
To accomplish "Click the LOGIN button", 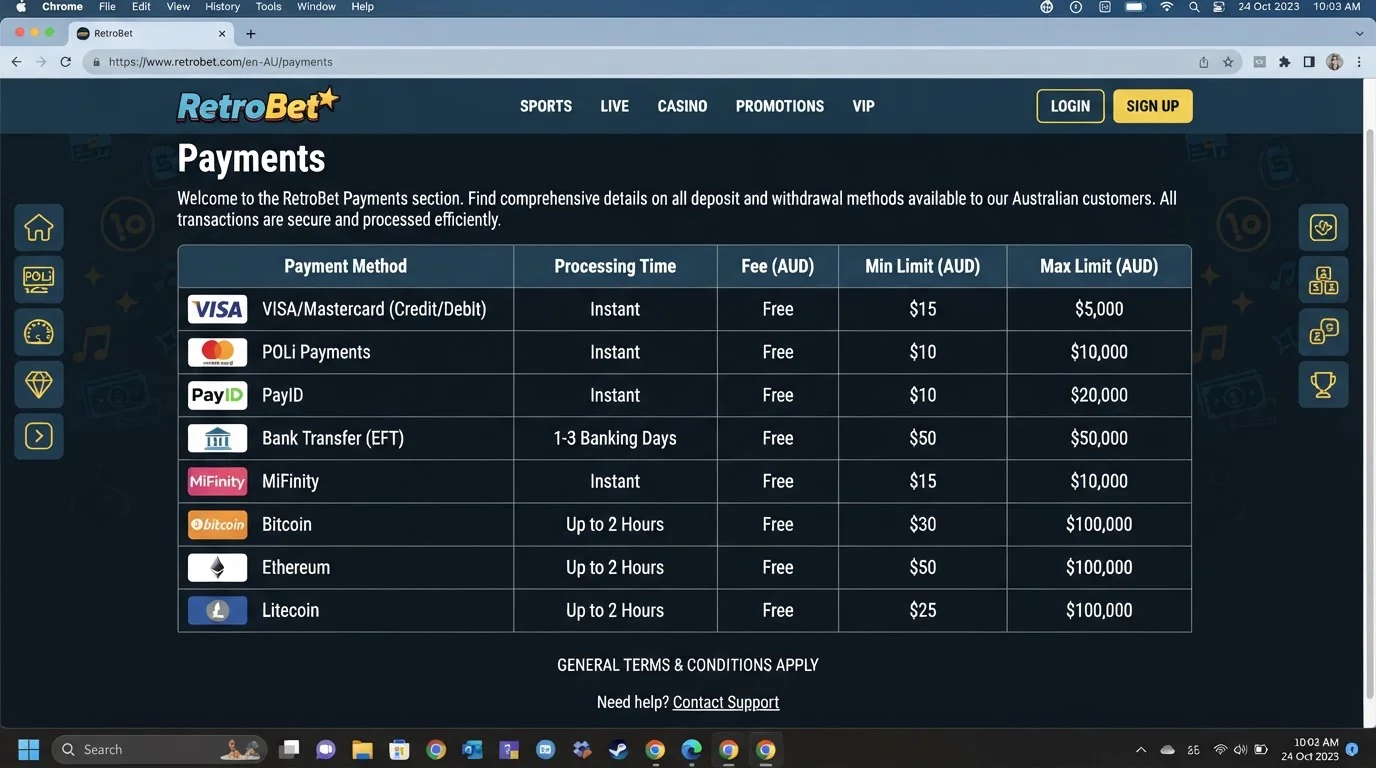I will 1070,106.
